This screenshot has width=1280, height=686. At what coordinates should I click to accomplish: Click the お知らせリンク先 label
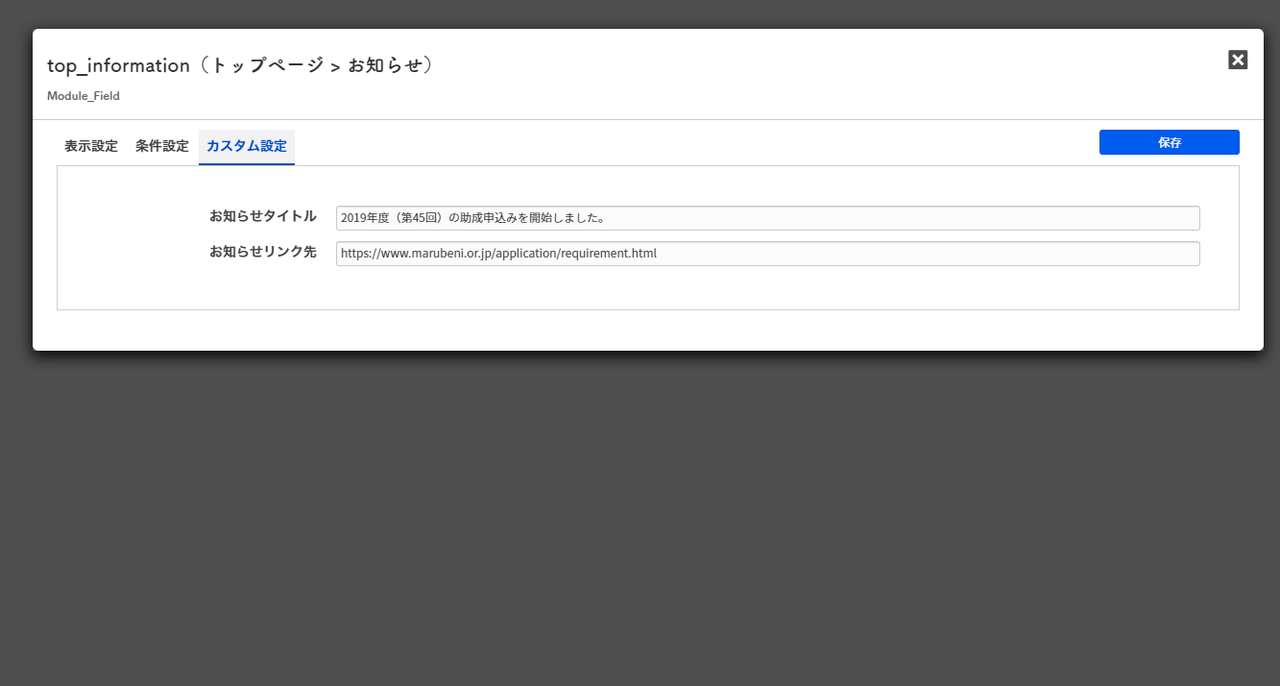pyautogui.click(x=262, y=252)
